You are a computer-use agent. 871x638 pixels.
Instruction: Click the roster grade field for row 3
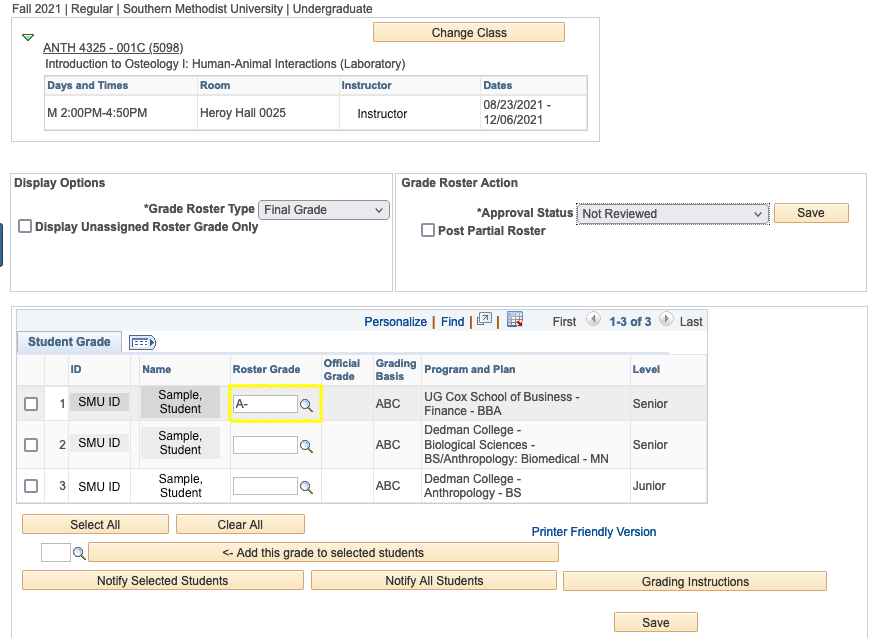(x=265, y=486)
